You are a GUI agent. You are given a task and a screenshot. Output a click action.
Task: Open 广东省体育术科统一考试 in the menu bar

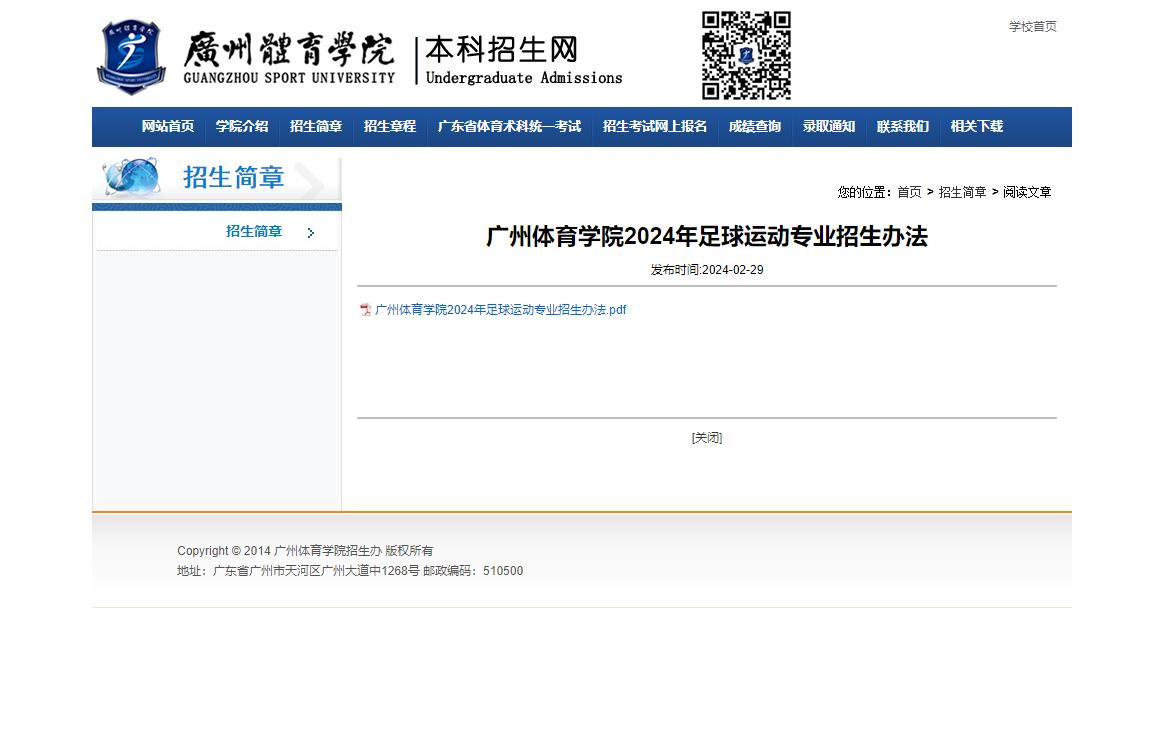[509, 127]
